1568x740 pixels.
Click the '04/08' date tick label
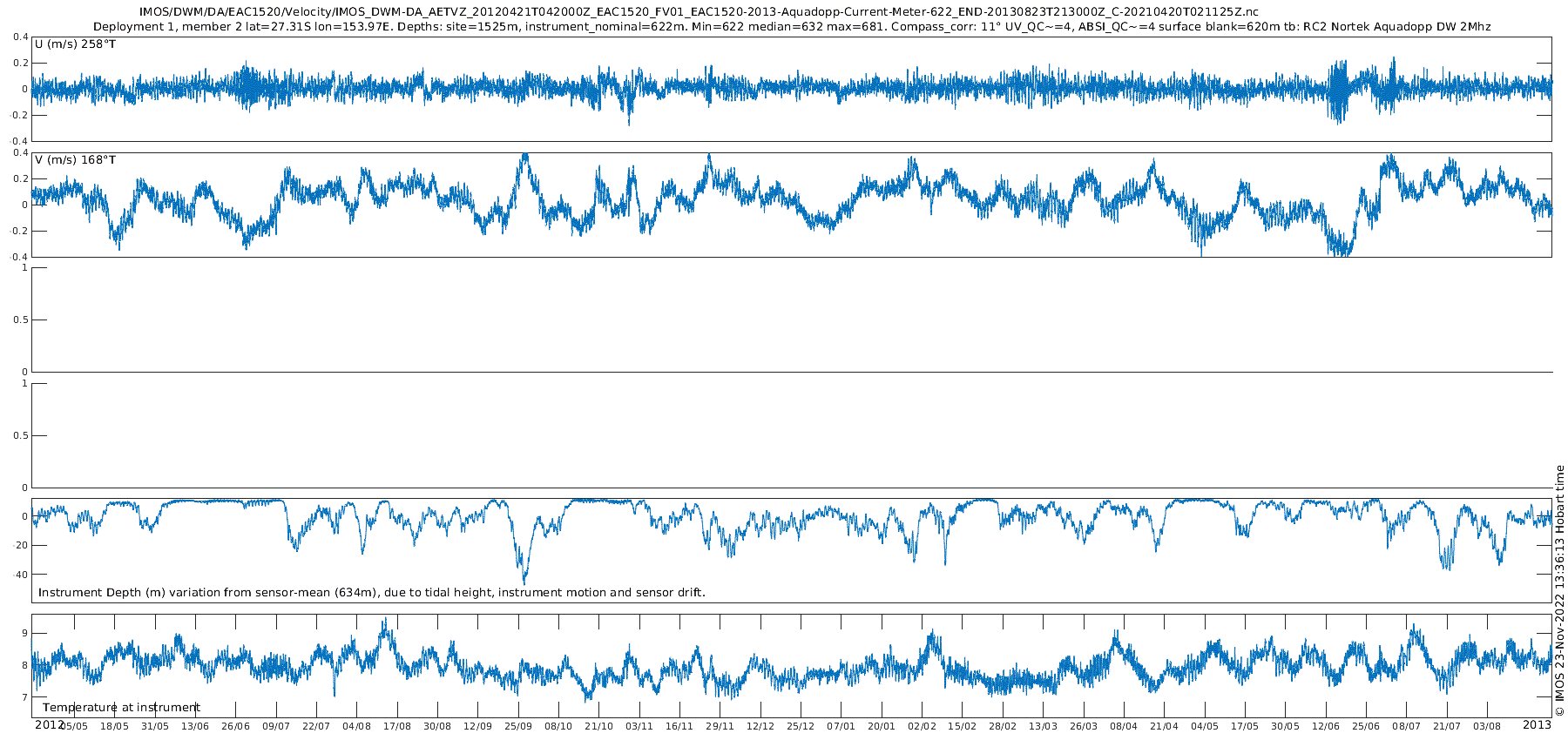(356, 727)
